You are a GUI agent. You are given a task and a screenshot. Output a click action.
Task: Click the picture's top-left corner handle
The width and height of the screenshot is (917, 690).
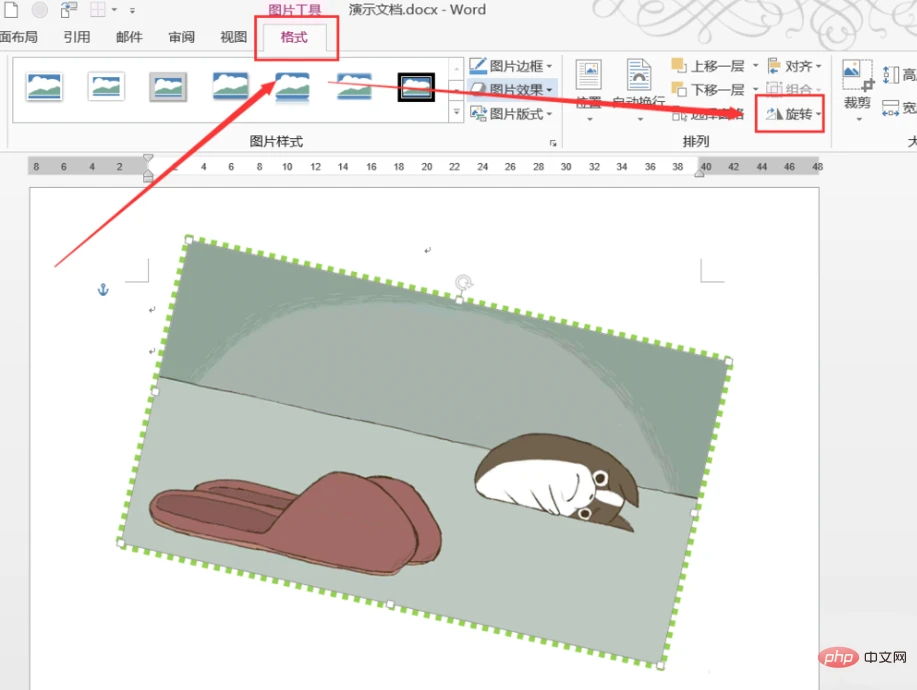(188, 240)
